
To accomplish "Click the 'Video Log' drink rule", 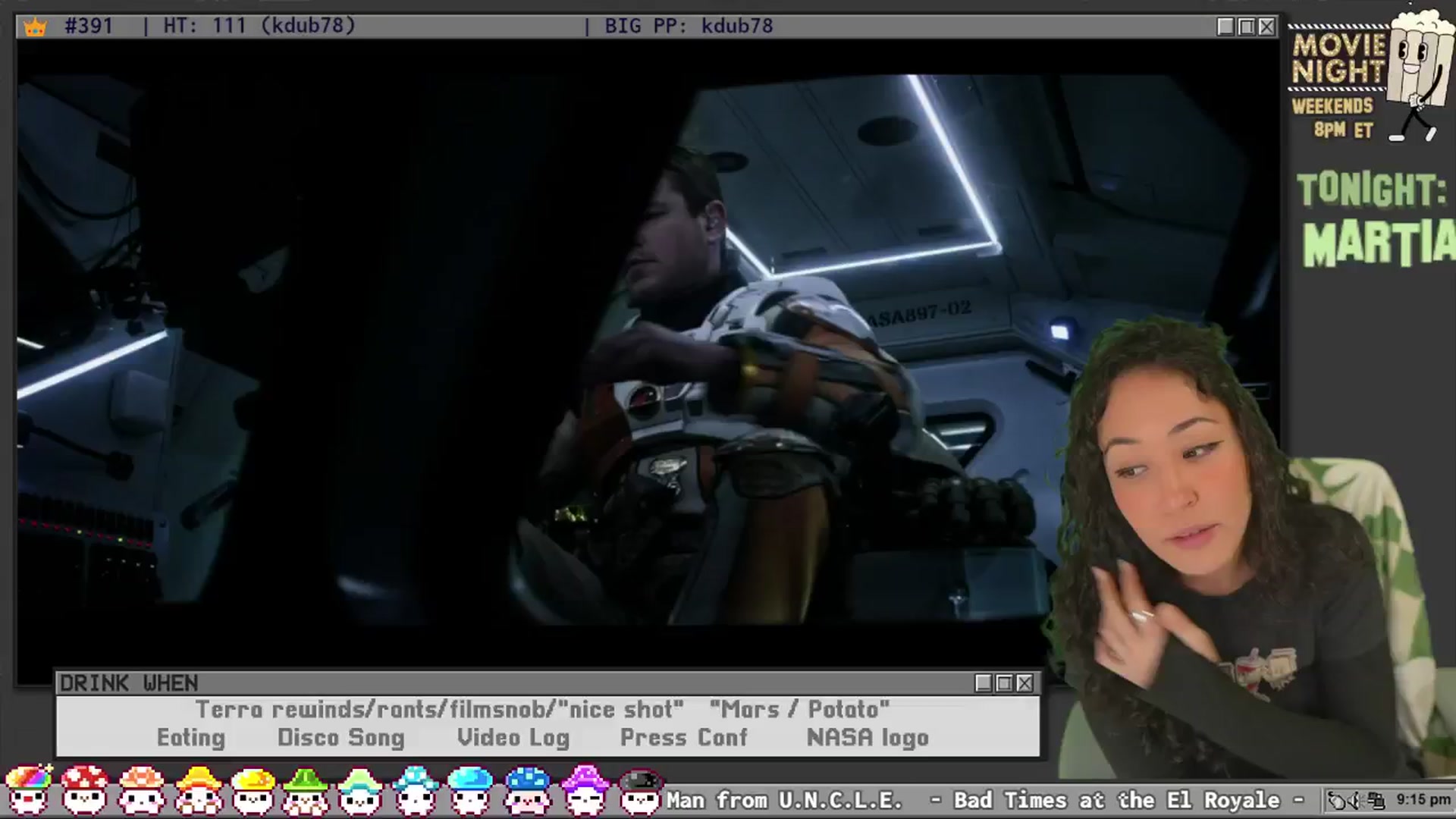I will [x=513, y=738].
